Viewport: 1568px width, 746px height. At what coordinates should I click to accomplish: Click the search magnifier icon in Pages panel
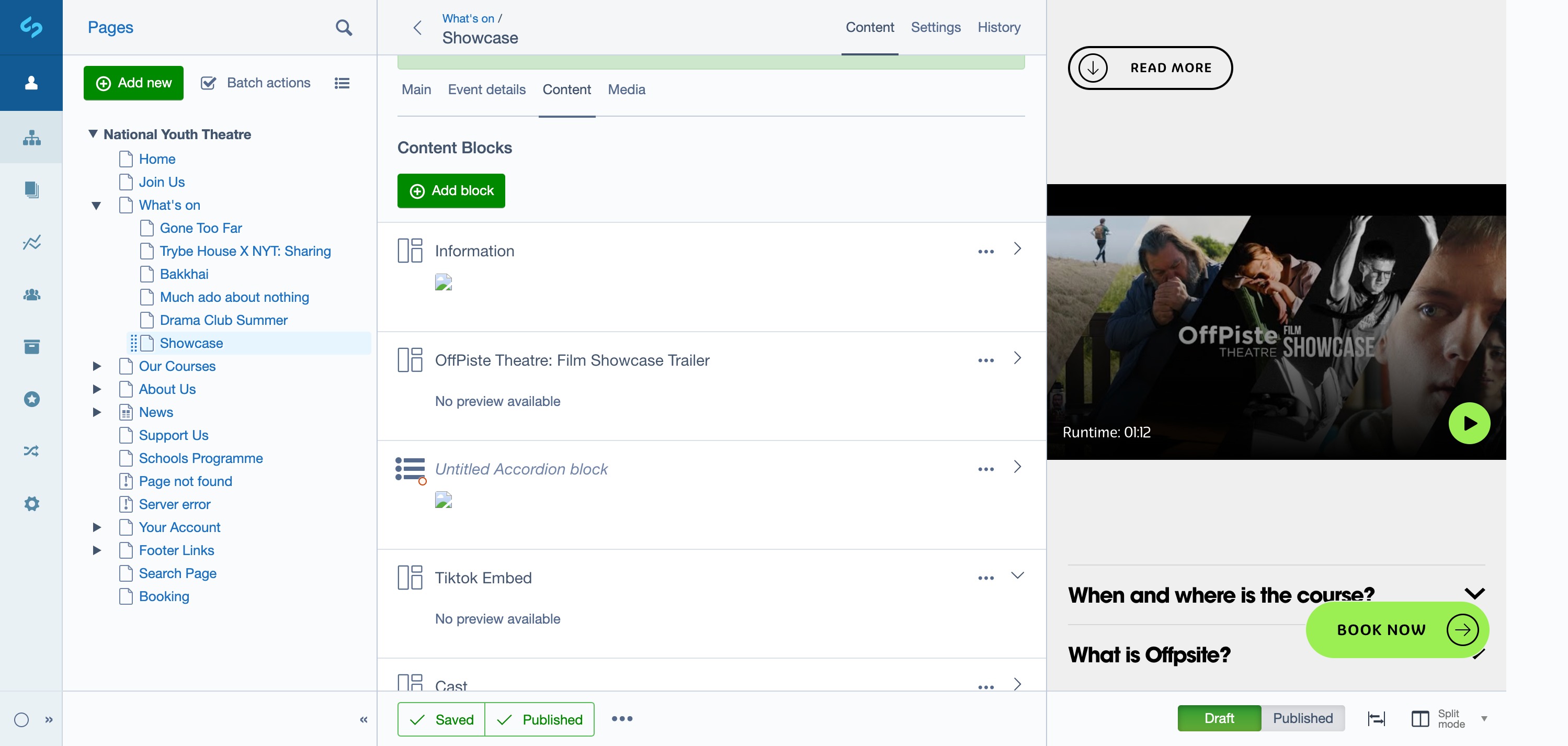[343, 27]
